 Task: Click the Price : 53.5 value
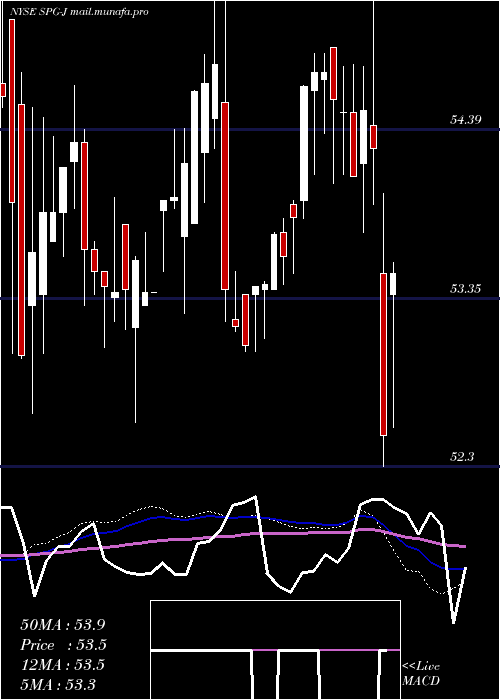click(64, 645)
